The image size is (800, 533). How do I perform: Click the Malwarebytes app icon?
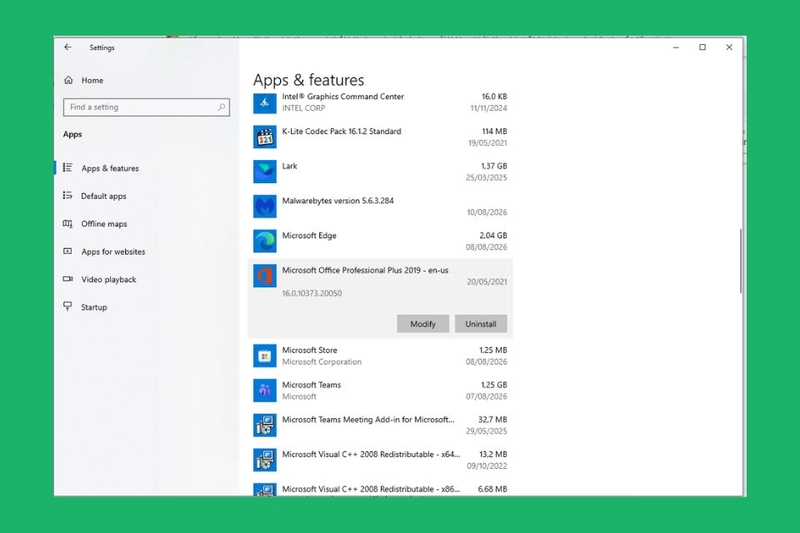265,207
